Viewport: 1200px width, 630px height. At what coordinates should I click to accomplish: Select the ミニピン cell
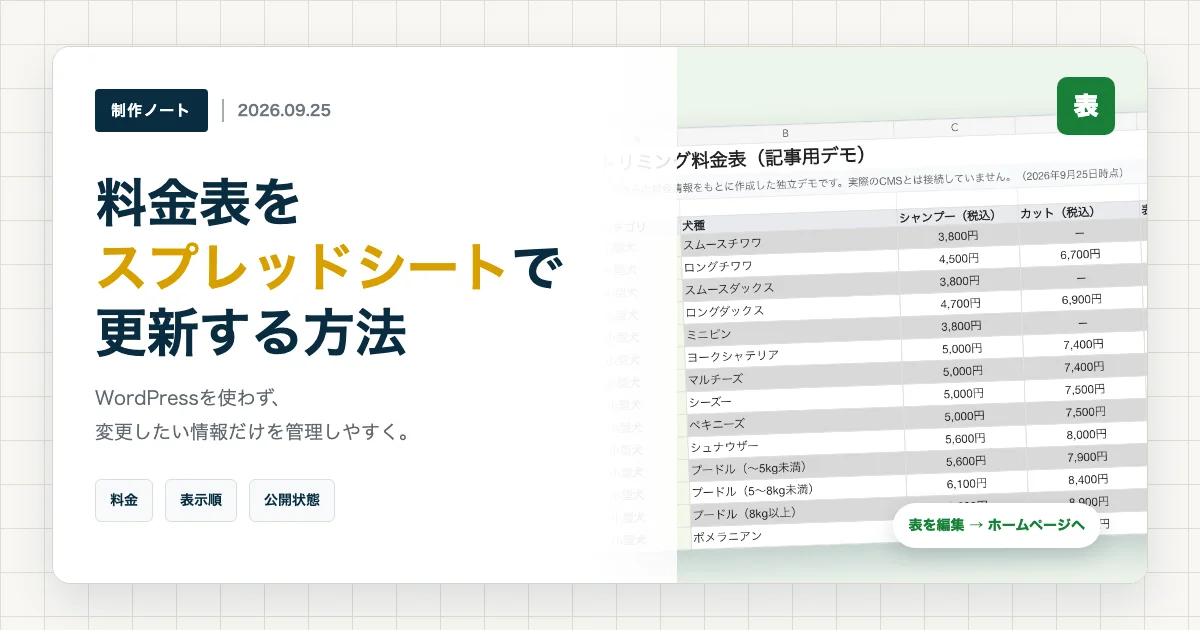tap(794, 332)
